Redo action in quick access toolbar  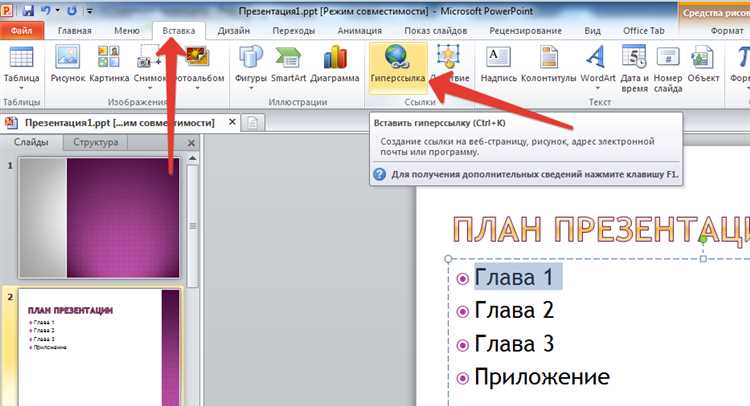72,10
